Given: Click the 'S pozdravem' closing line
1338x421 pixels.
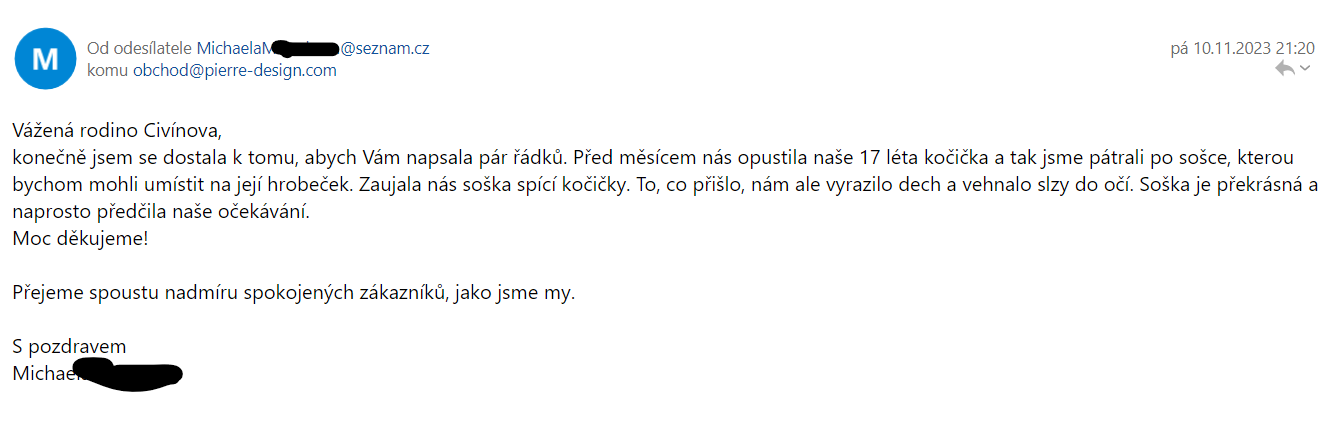Looking at the screenshot, I should pos(69,347).
